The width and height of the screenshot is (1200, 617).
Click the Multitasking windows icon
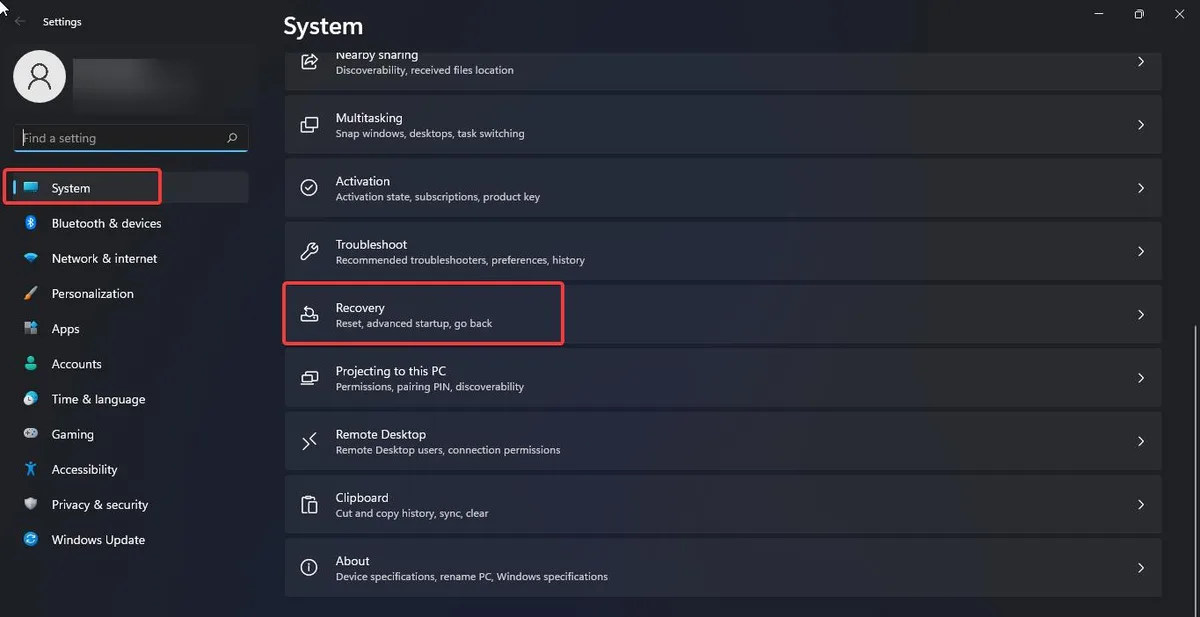(x=310, y=125)
